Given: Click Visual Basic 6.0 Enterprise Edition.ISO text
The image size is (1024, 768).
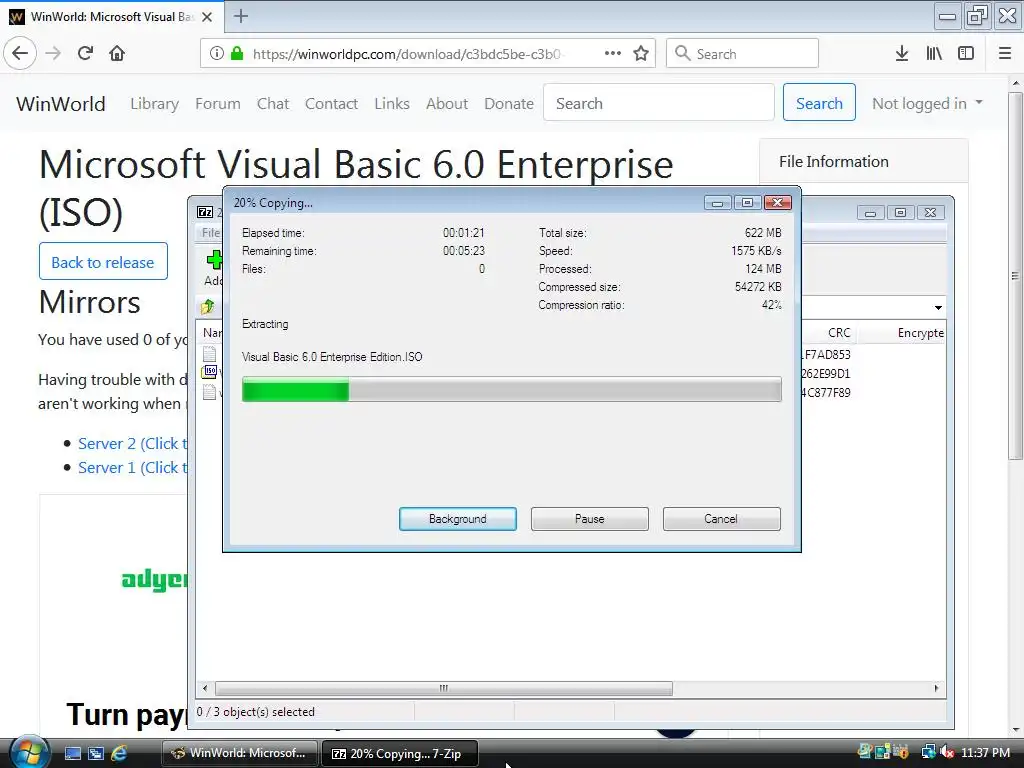Looking at the screenshot, I should pyautogui.click(x=332, y=357).
